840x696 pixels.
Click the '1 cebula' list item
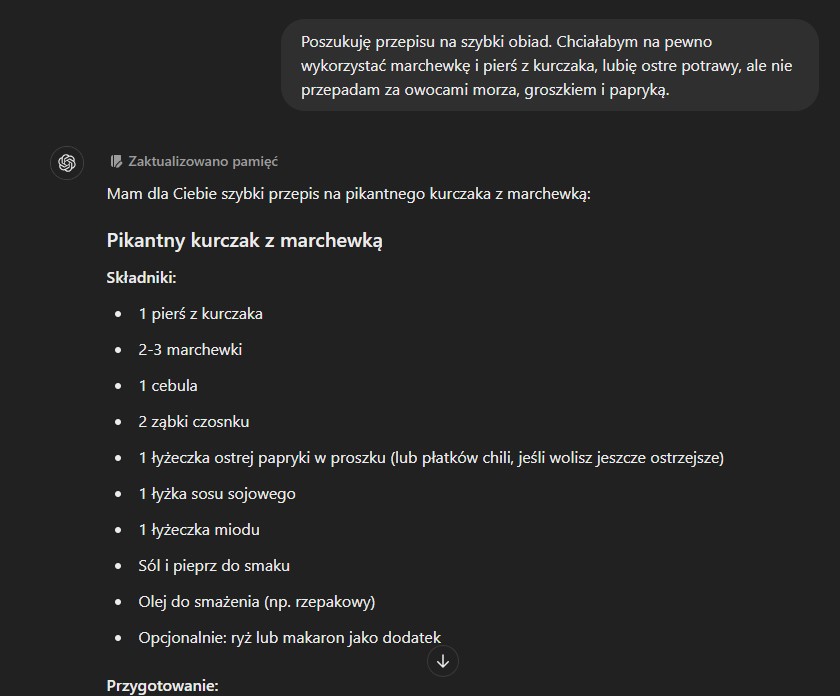[x=168, y=385]
